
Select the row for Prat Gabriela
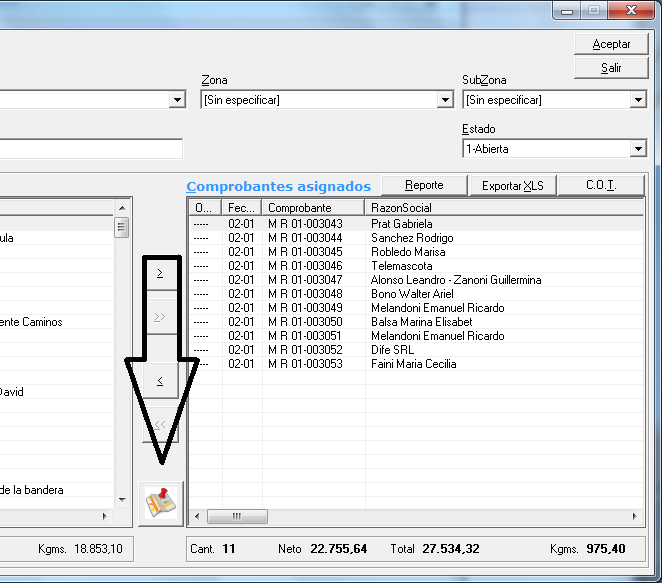401,224
